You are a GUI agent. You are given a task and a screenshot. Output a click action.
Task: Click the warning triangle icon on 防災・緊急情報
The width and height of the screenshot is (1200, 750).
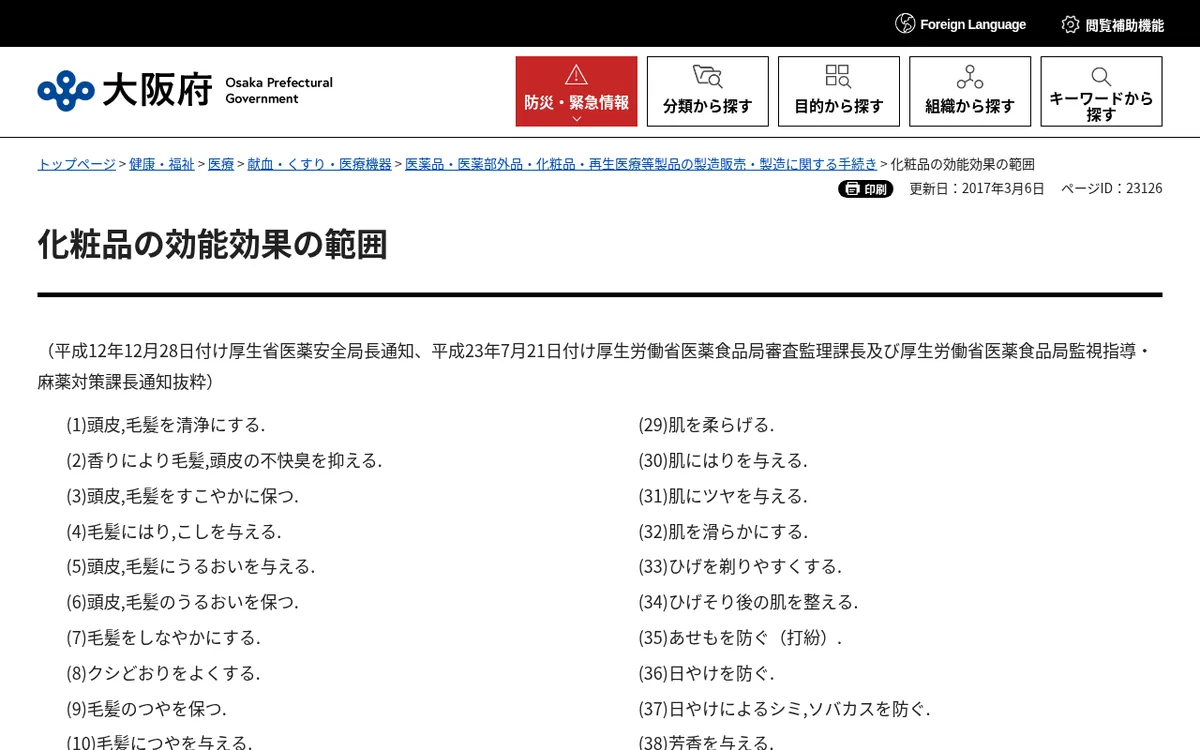pyautogui.click(x=576, y=75)
